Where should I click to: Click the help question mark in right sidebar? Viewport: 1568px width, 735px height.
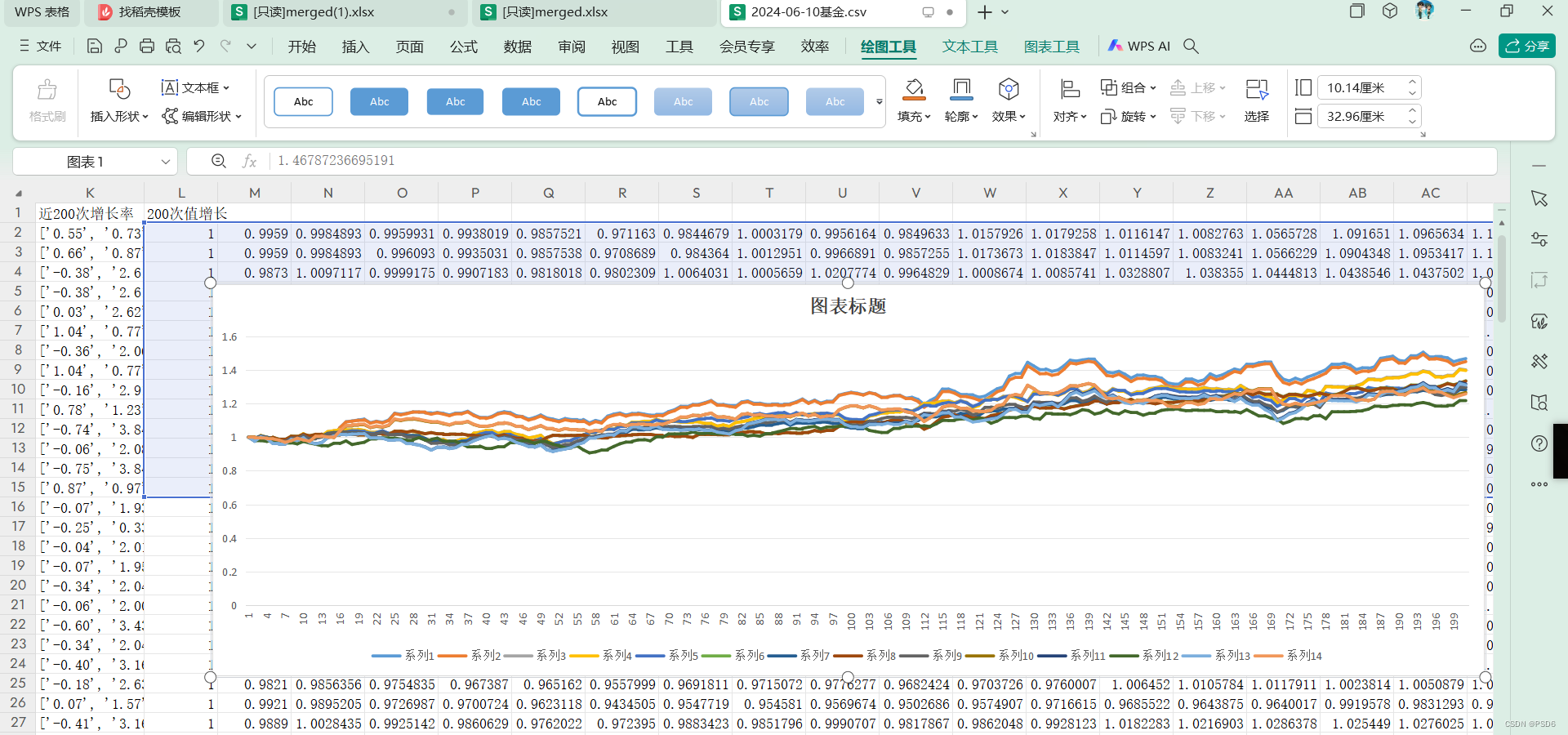point(1539,443)
